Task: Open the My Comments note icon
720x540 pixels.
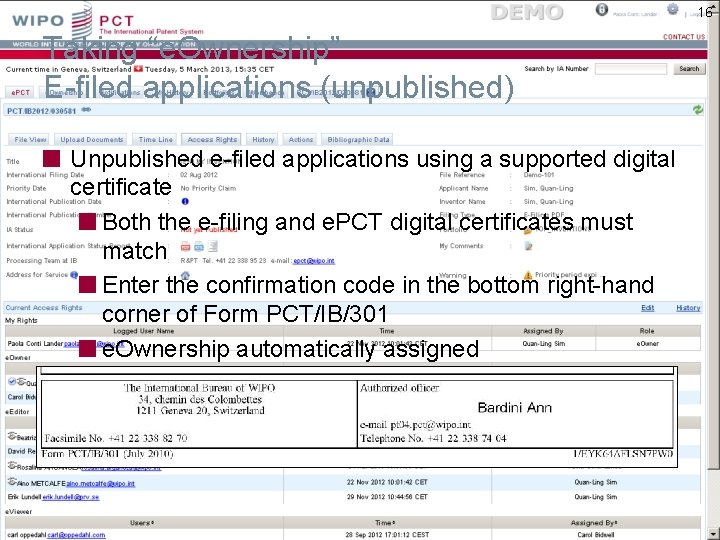Action: (529, 246)
